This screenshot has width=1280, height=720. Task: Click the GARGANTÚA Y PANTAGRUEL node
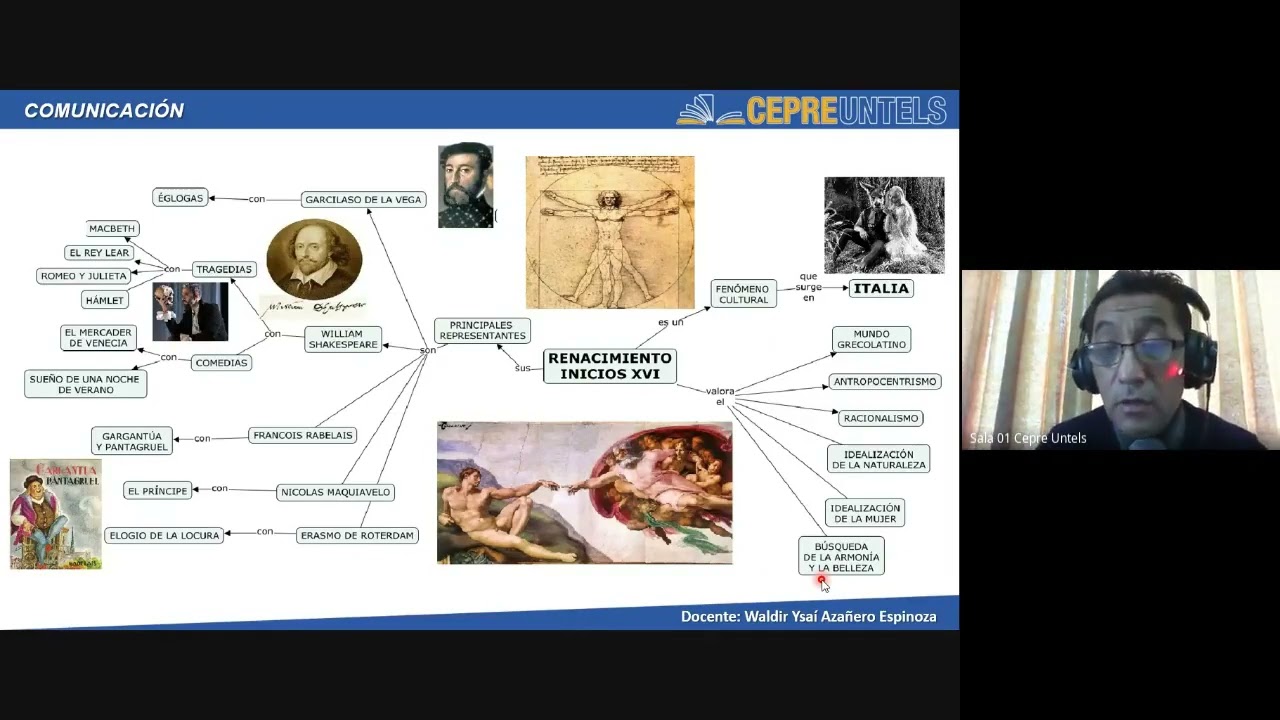132,442
